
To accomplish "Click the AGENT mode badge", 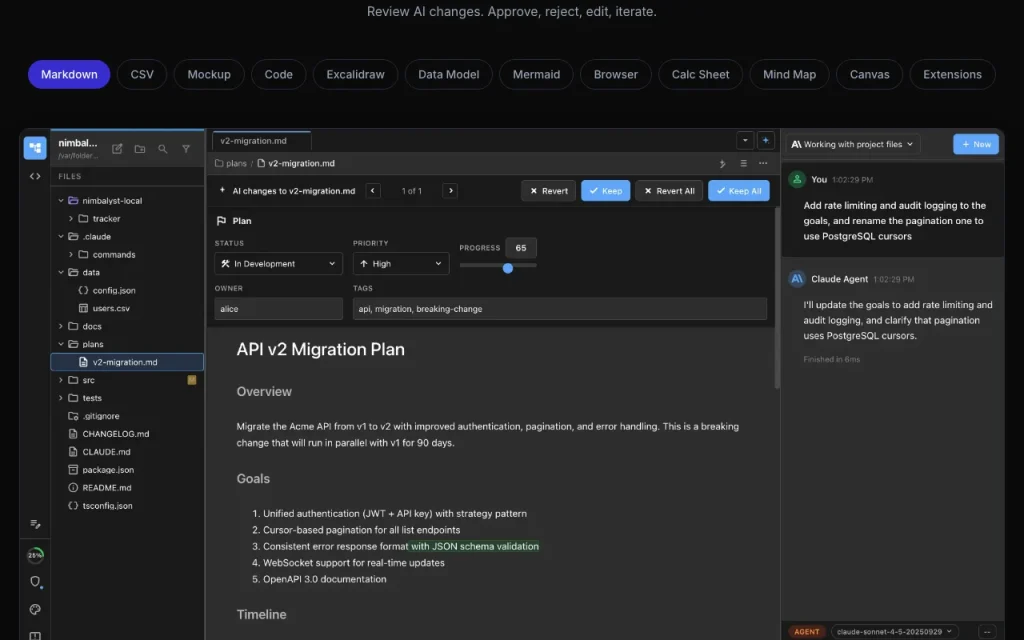I will (x=807, y=632).
